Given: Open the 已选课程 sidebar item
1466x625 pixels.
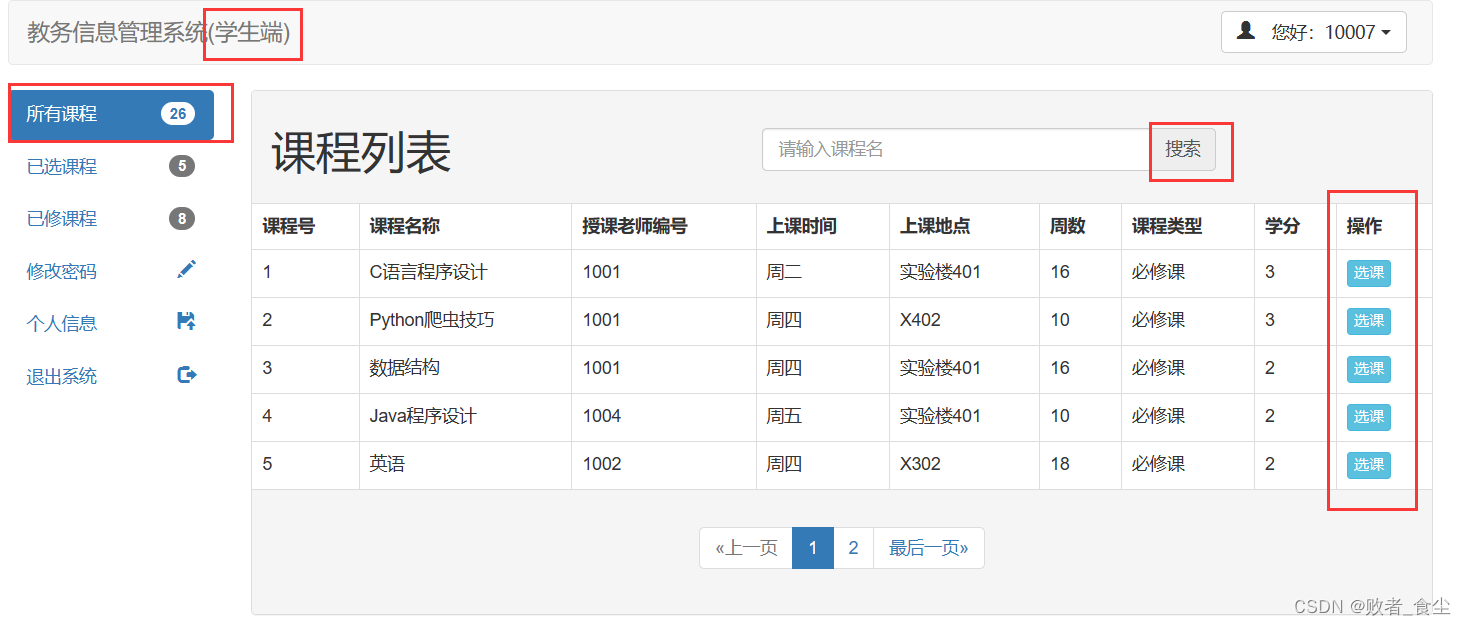Looking at the screenshot, I should [111, 166].
